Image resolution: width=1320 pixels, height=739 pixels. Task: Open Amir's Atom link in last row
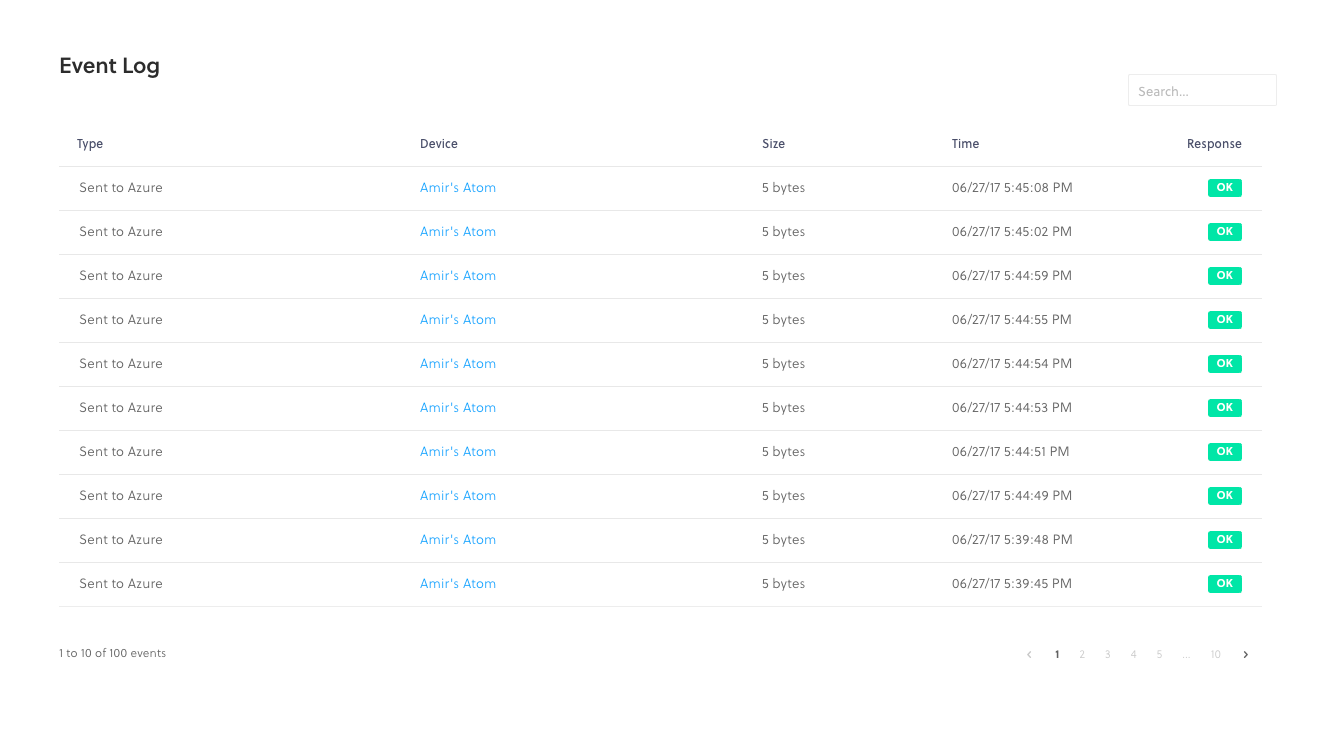458,584
